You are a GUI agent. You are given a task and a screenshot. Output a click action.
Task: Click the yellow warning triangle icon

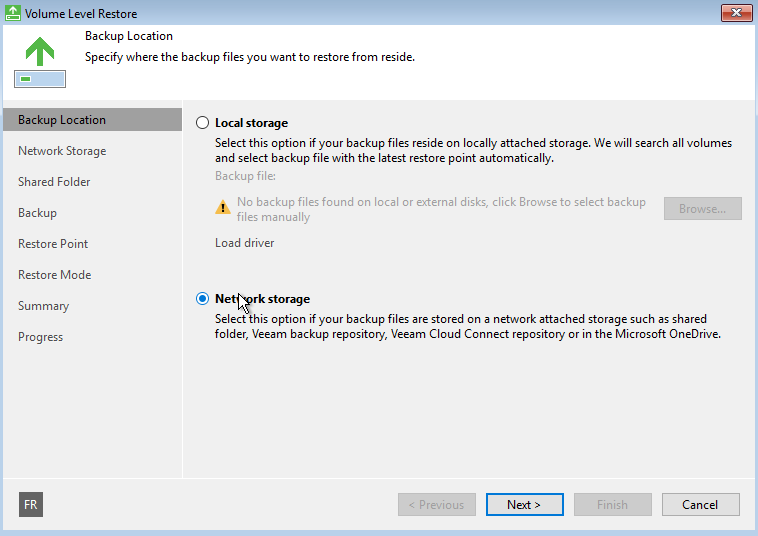tap(223, 207)
